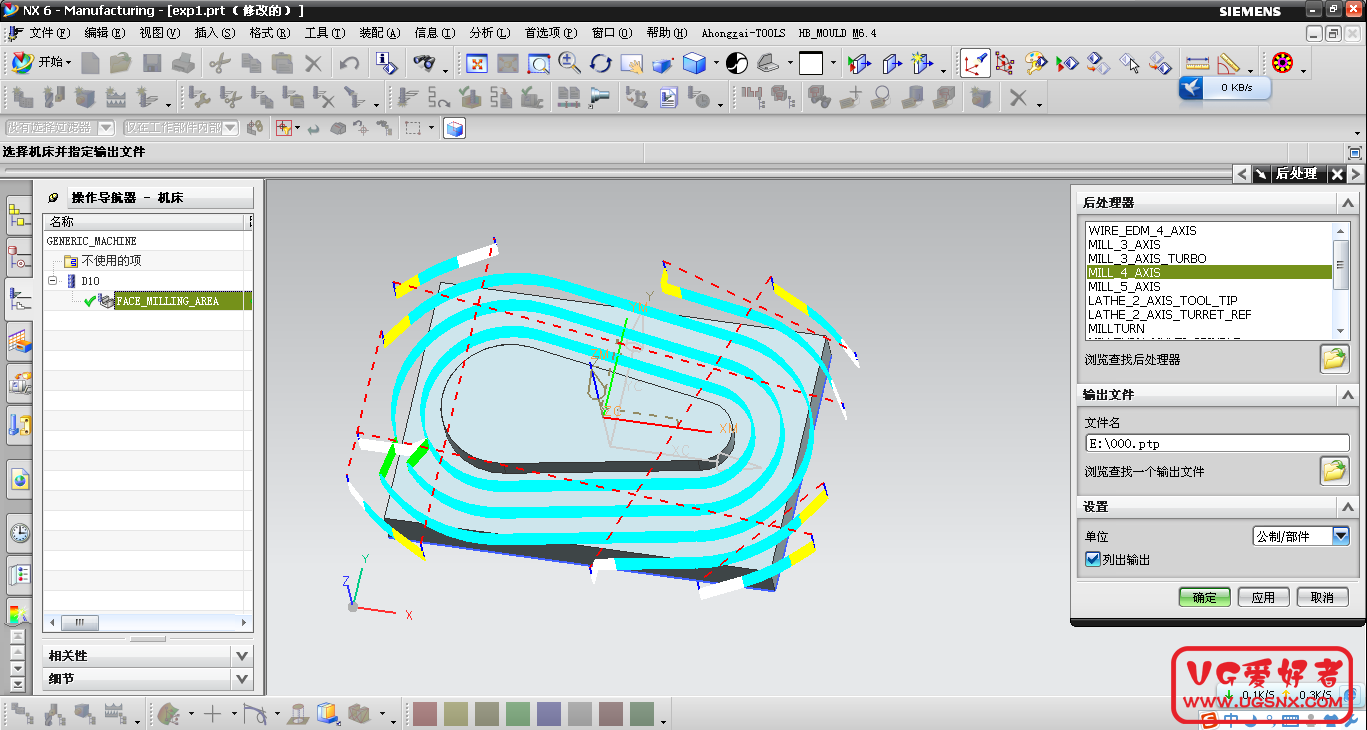Open the 分析 menu
This screenshot has width=1367, height=730.
[x=490, y=33]
